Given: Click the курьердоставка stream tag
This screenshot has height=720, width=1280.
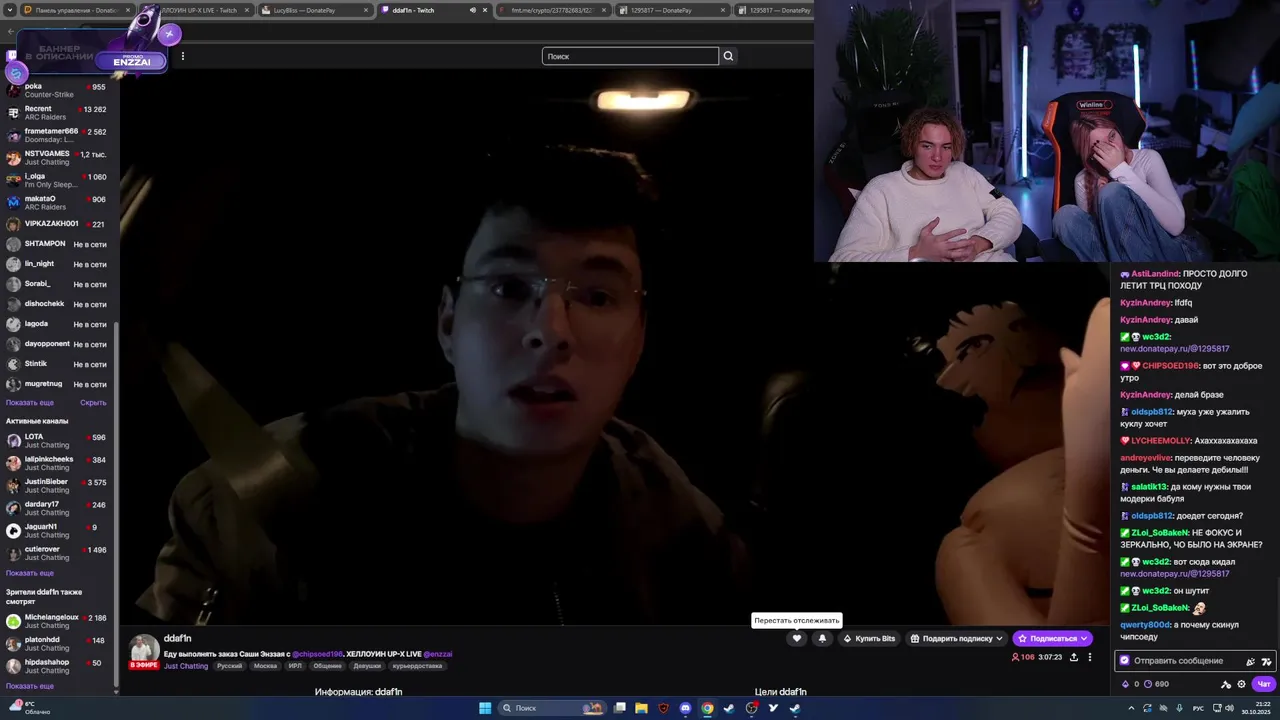Looking at the screenshot, I should [417, 666].
